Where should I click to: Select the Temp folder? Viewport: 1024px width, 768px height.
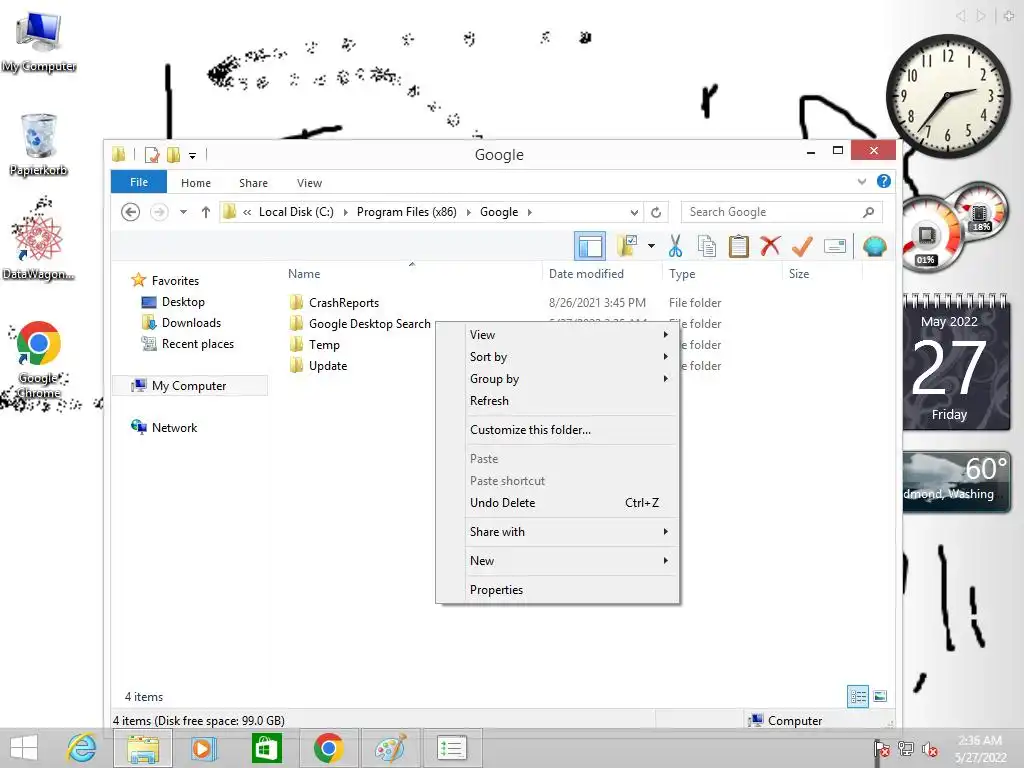(x=324, y=345)
